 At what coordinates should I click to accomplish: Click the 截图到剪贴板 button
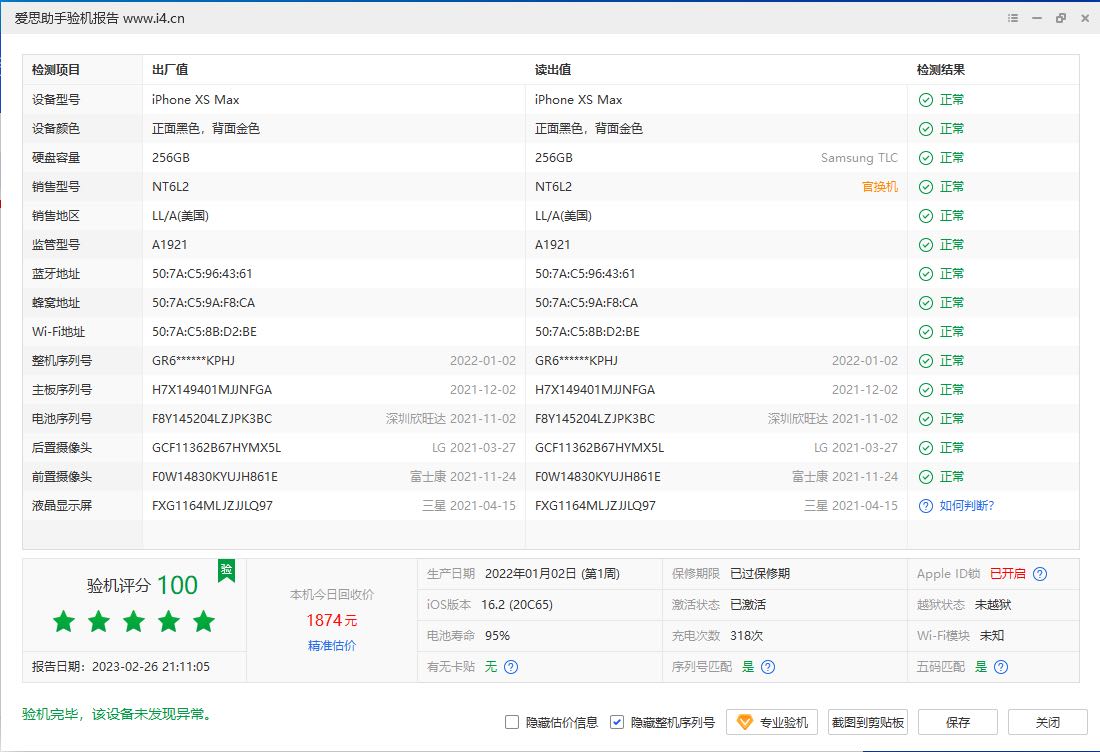pyautogui.click(x=868, y=722)
